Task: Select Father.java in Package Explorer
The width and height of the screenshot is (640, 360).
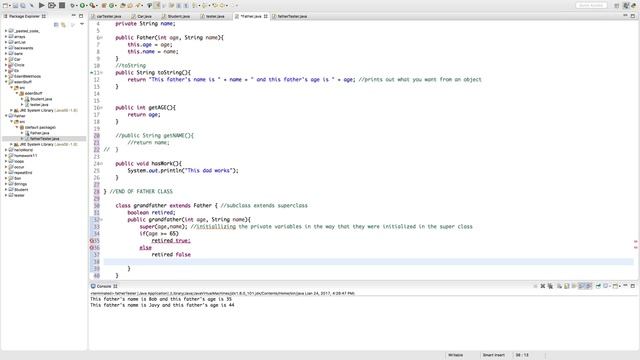Action: point(40,133)
